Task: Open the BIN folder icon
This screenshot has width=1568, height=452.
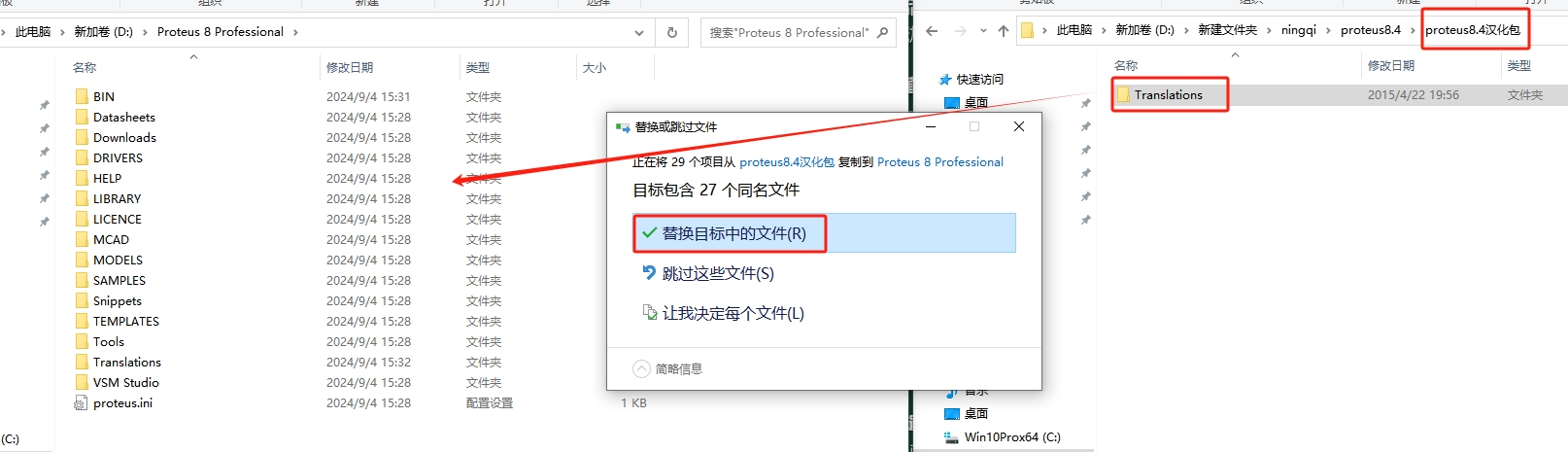Action: point(82,96)
